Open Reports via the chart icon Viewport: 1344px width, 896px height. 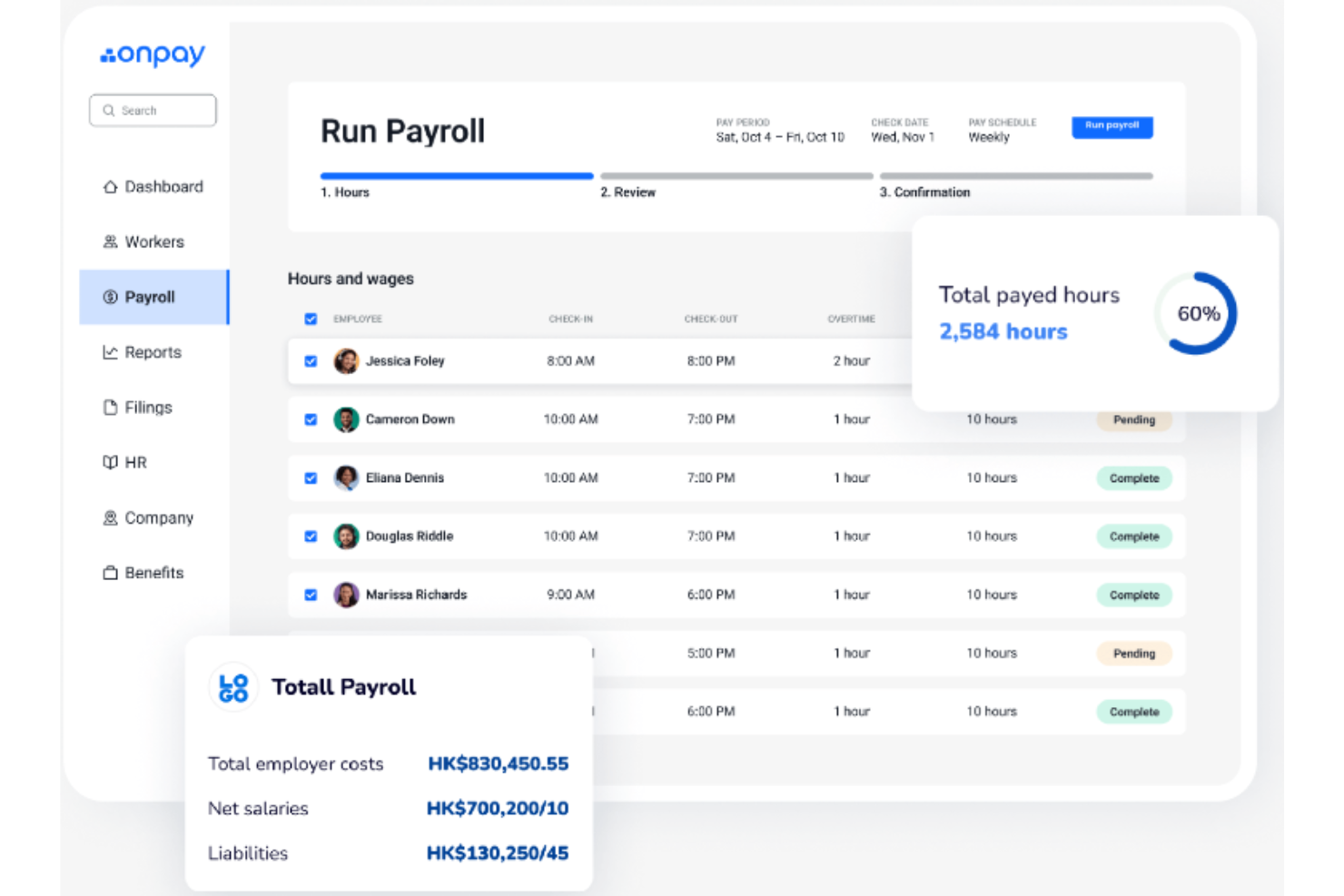[109, 352]
